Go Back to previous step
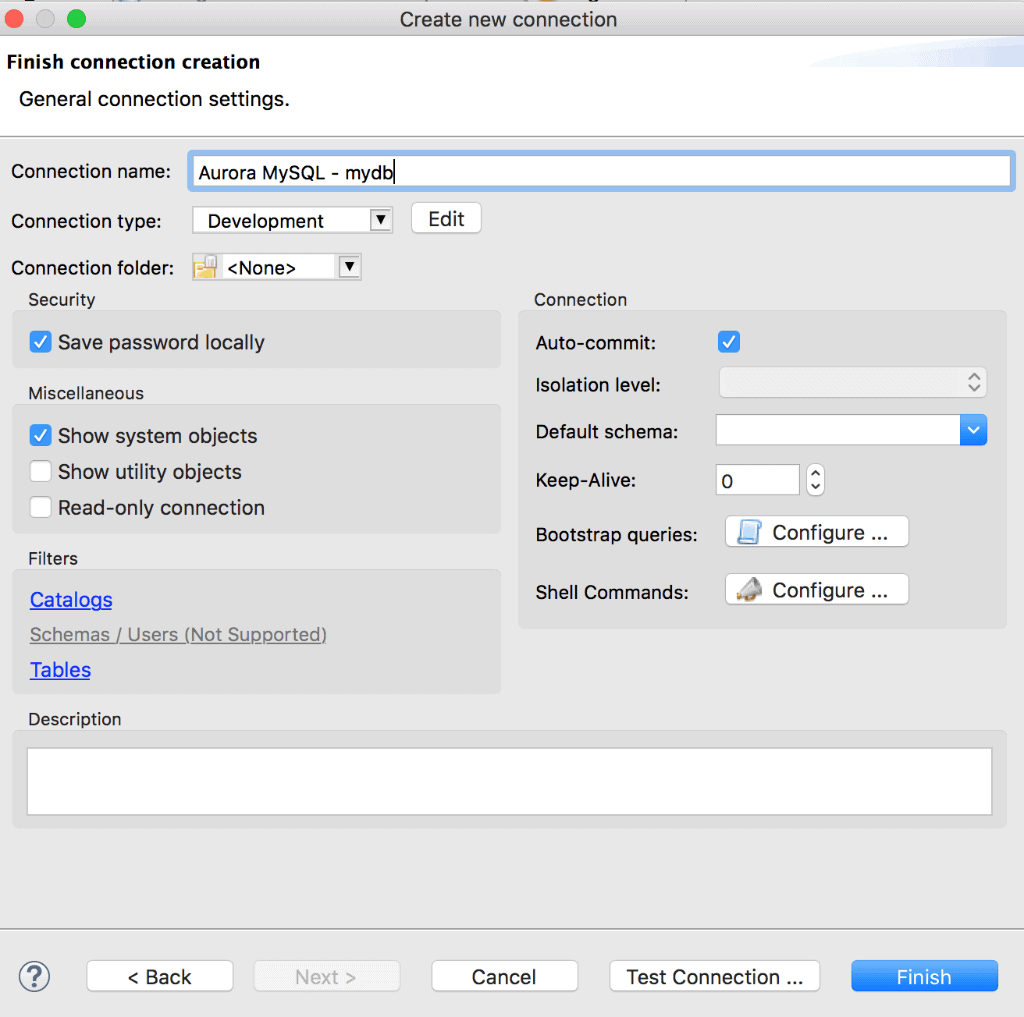 pos(159,977)
